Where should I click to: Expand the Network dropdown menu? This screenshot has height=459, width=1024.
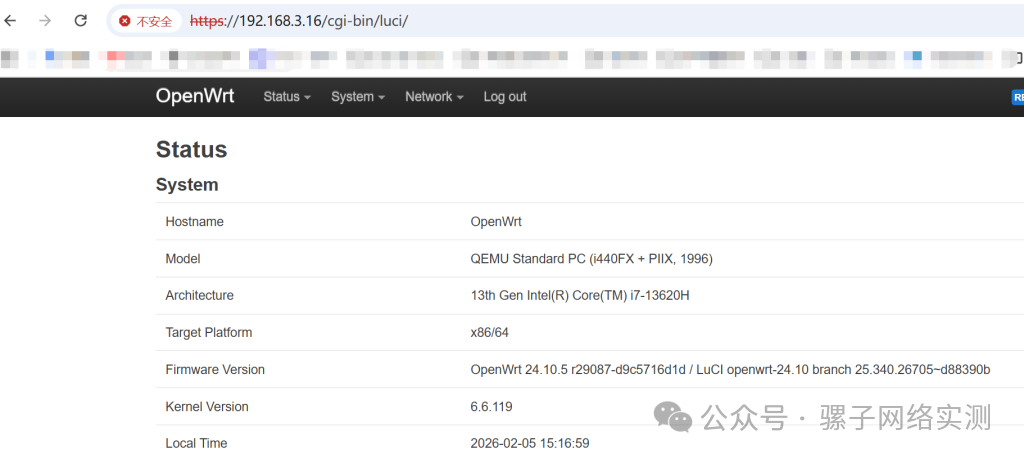pyautogui.click(x=434, y=97)
